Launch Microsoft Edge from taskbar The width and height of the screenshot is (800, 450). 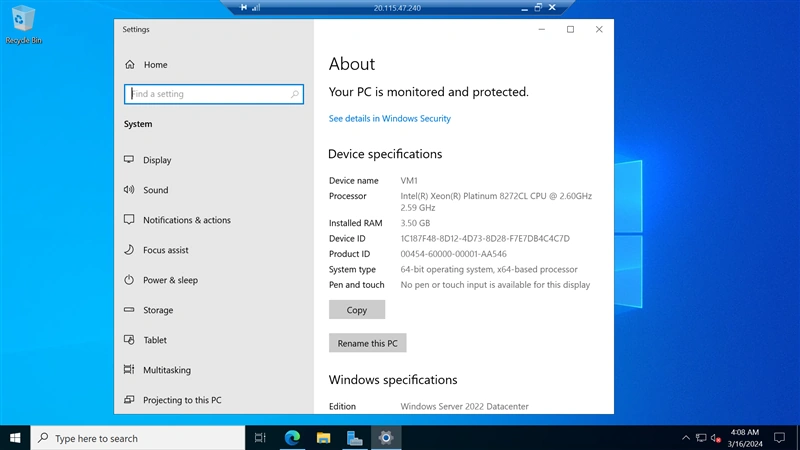coord(292,438)
